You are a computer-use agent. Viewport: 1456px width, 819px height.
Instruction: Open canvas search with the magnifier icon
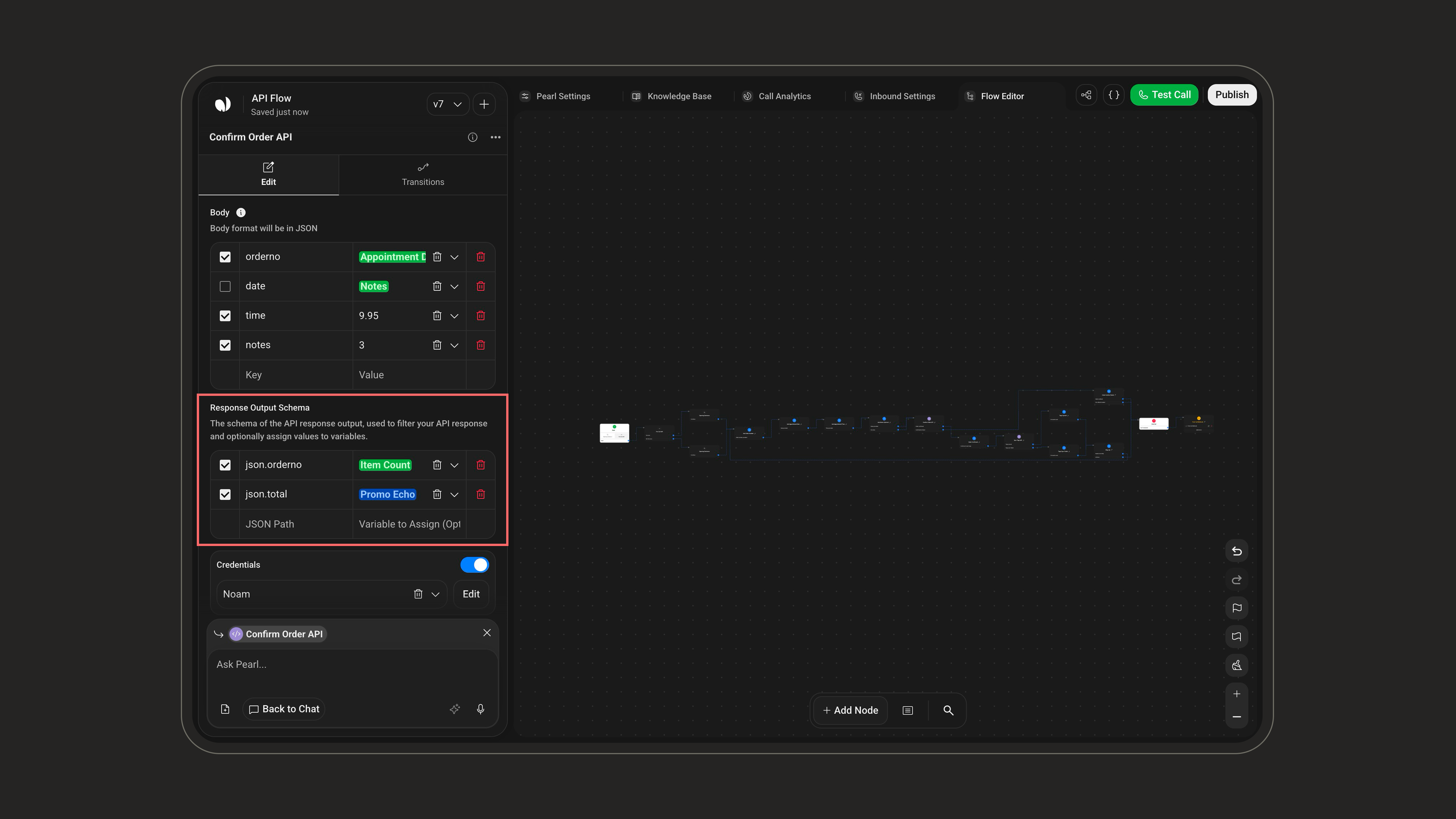click(948, 710)
